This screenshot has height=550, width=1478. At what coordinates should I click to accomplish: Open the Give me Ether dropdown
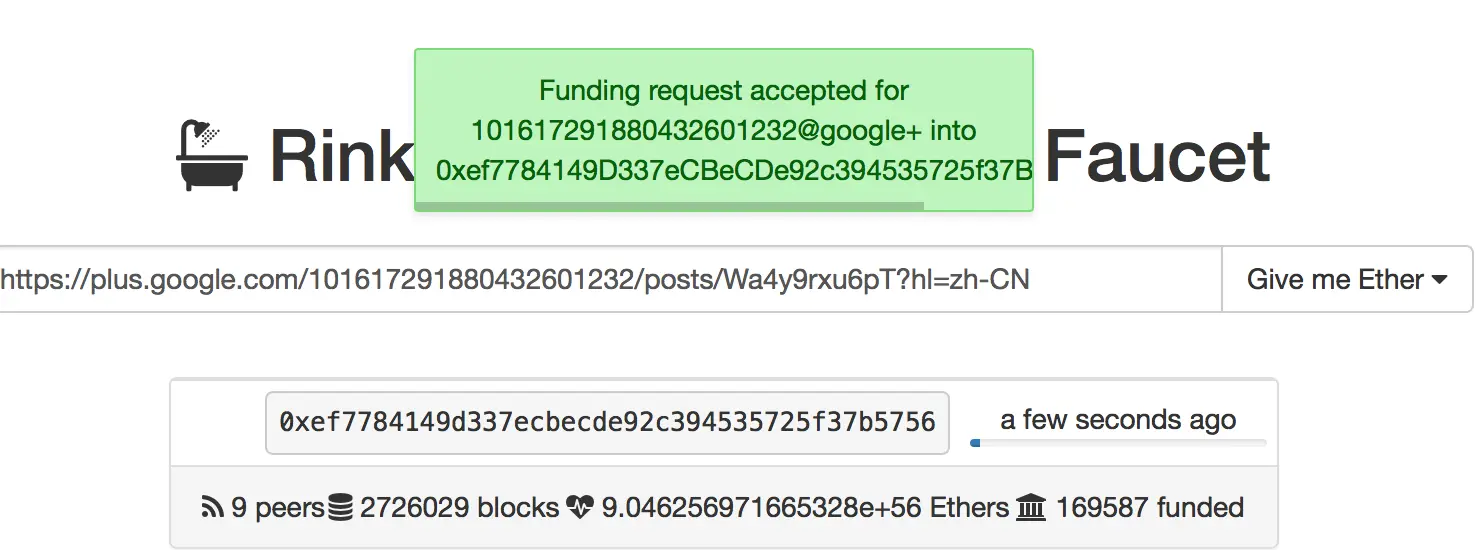point(1346,280)
